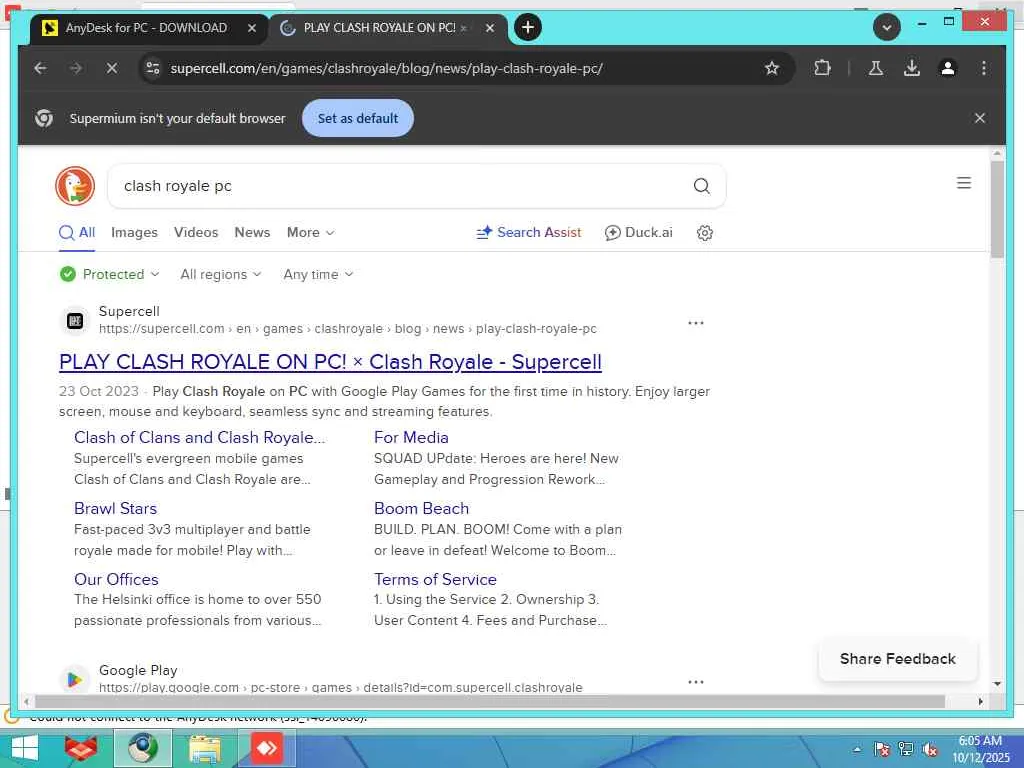The height and width of the screenshot is (768, 1024).
Task: Bookmark this page with the star
Action: tap(772, 68)
